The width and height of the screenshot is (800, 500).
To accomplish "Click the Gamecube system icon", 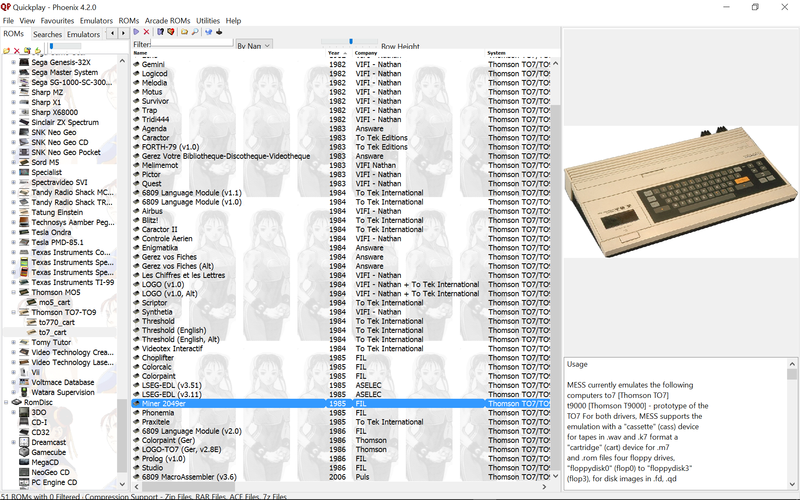I will (x=23, y=452).
